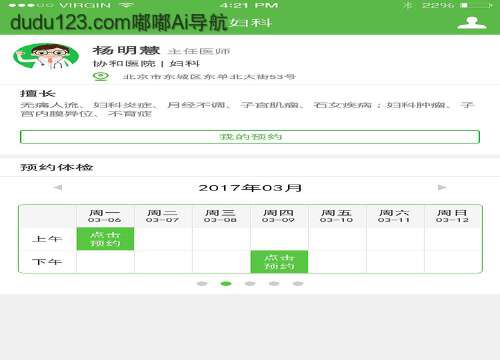Go to previous month arrow
Screen dimensions: 500x360
[58, 188]
